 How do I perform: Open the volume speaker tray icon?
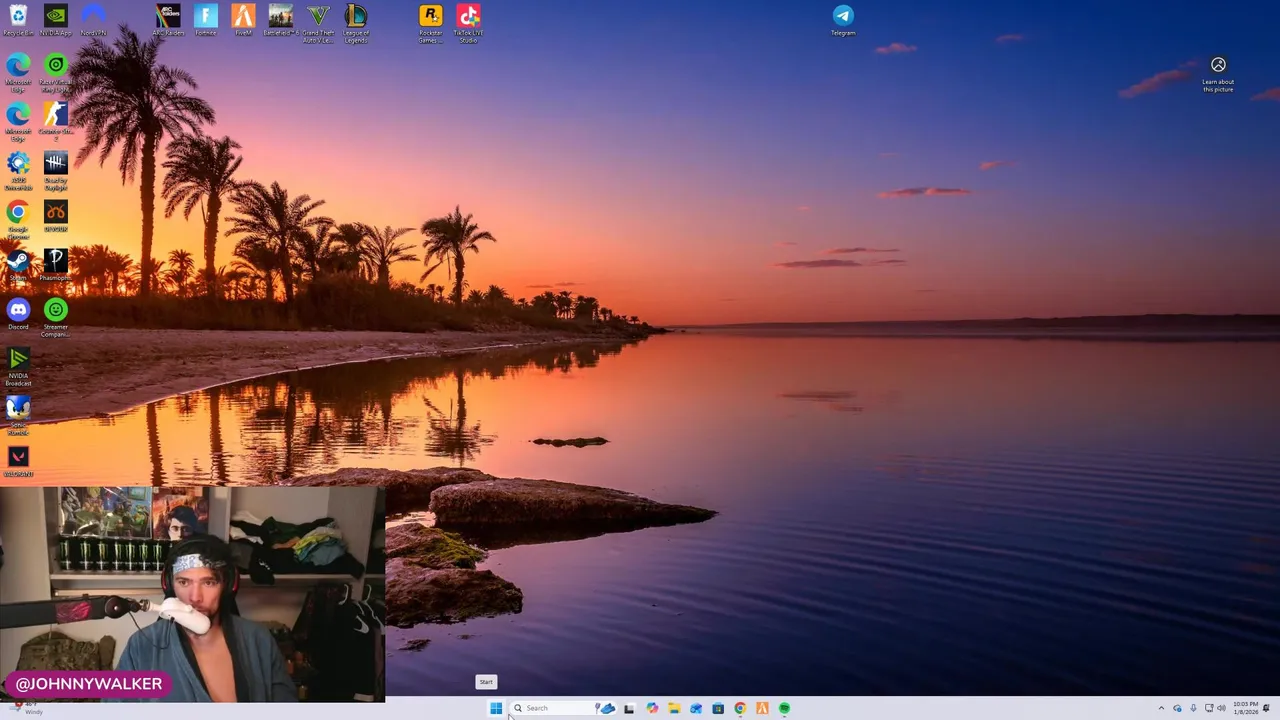pos(1221,708)
